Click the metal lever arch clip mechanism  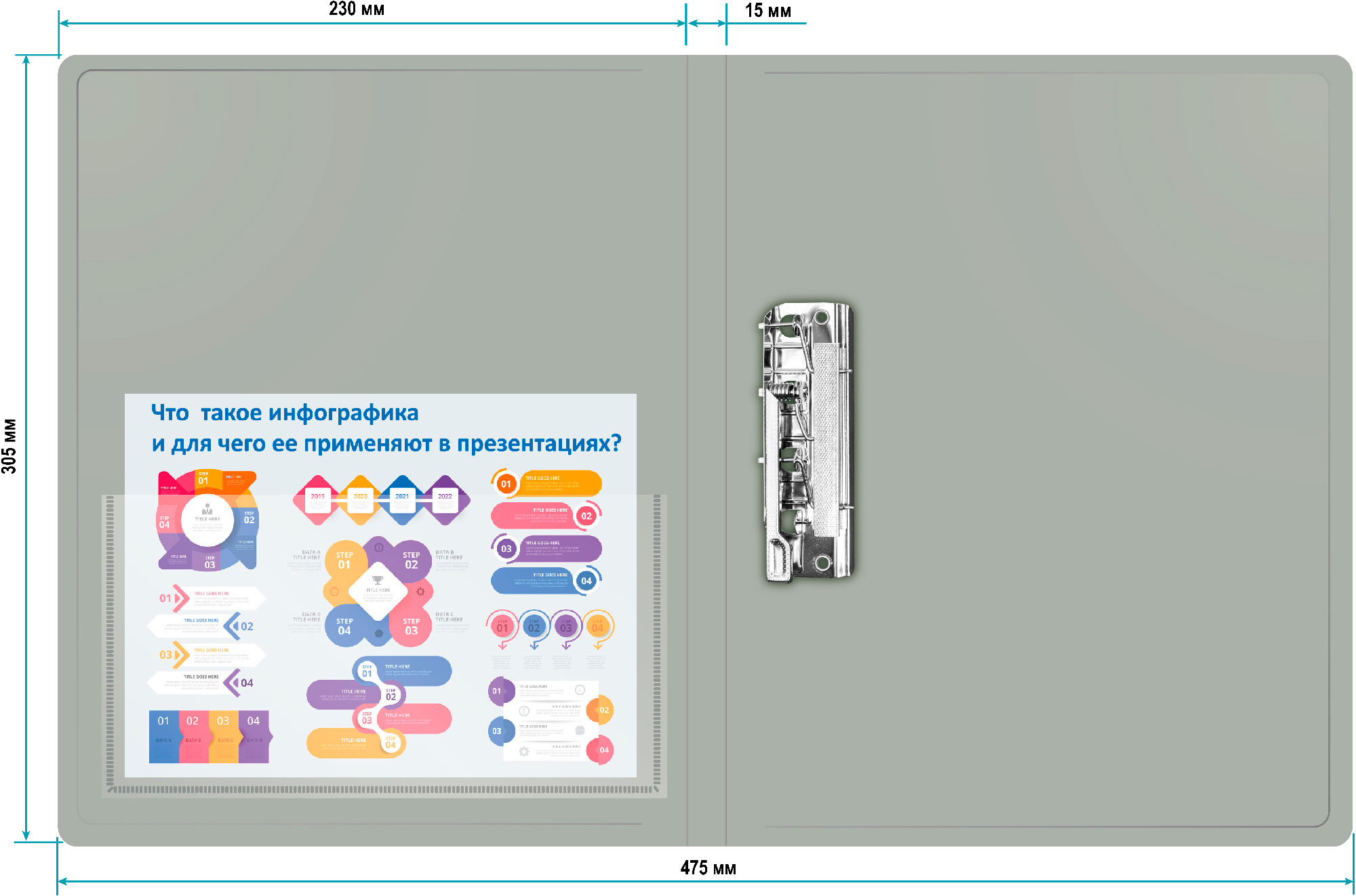[808, 442]
